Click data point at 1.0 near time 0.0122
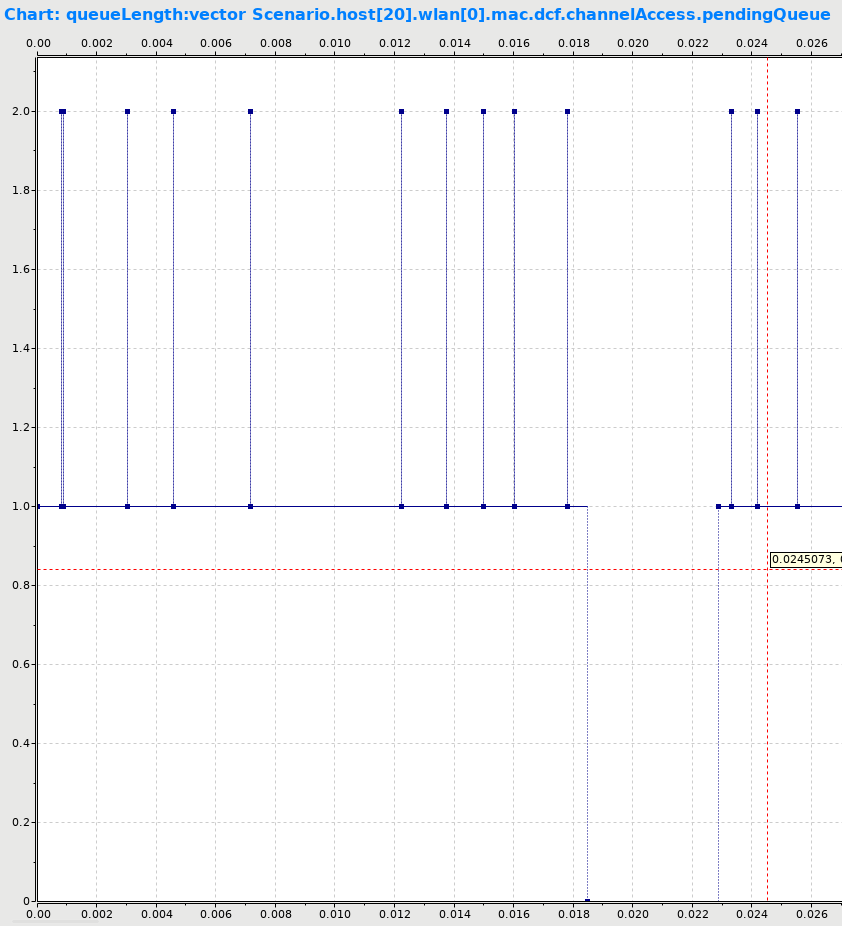 pos(402,507)
